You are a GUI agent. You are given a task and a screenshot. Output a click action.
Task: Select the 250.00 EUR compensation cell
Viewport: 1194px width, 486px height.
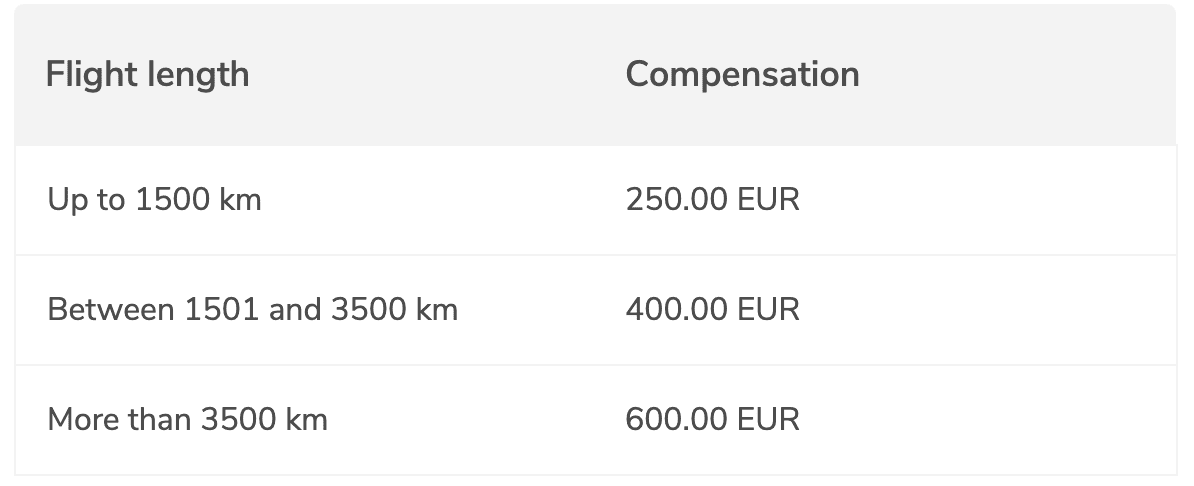point(713,200)
